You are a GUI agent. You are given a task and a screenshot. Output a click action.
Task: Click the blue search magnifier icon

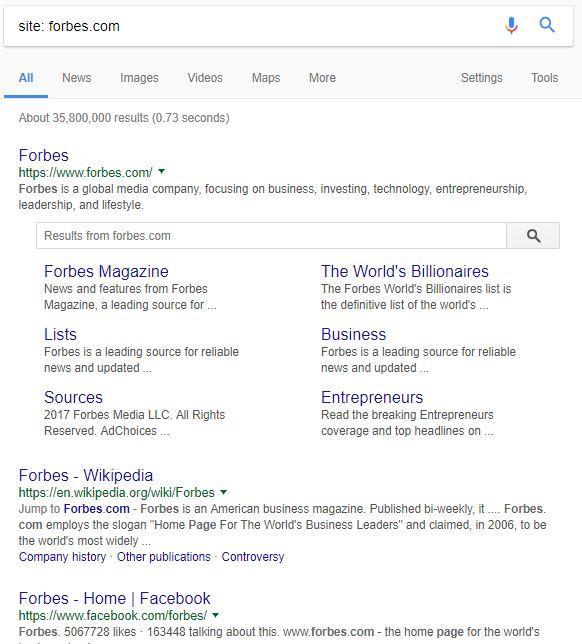[547, 25]
